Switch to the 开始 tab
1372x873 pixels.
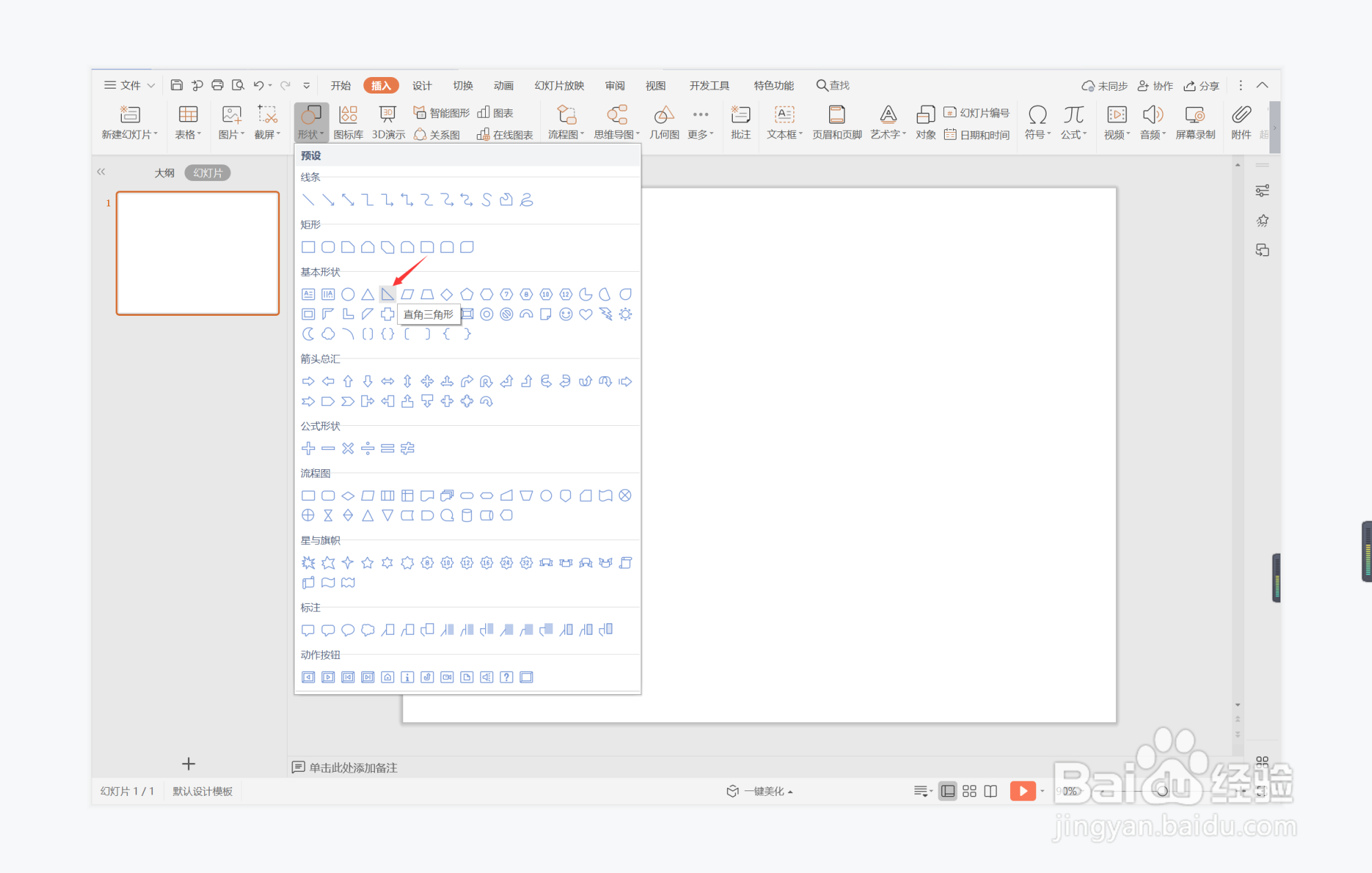click(341, 85)
